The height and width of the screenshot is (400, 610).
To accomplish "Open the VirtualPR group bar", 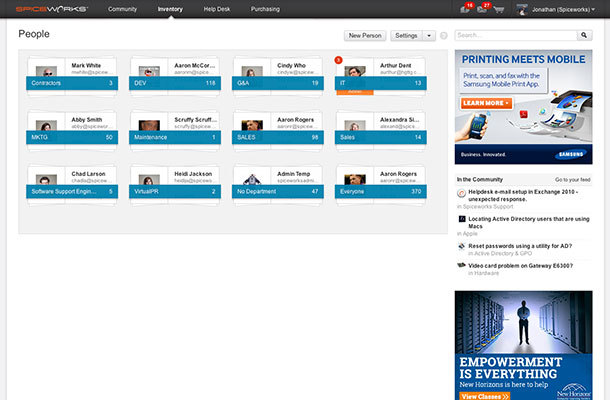I will pyautogui.click(x=175, y=191).
